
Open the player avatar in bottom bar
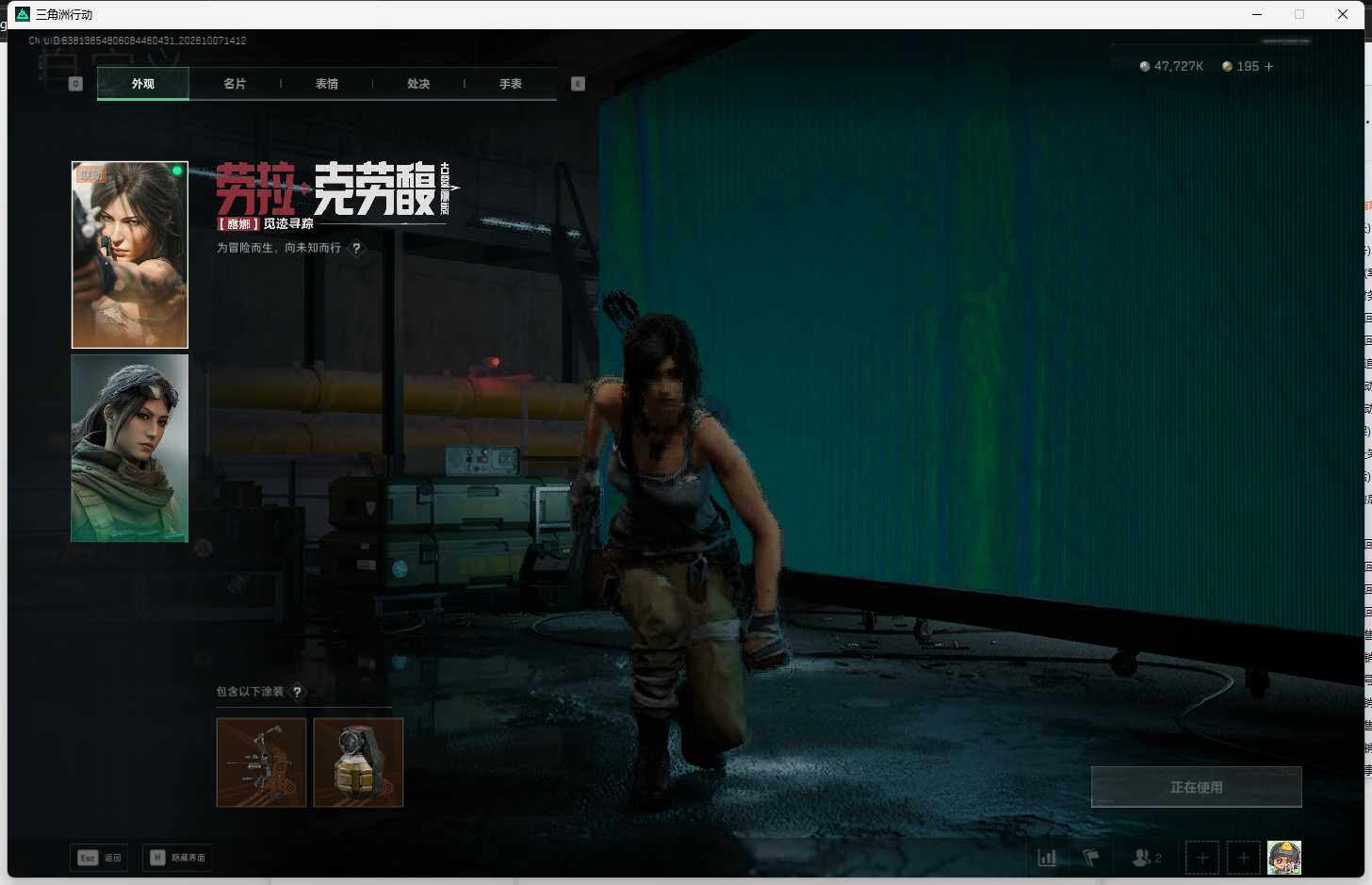coord(1284,858)
